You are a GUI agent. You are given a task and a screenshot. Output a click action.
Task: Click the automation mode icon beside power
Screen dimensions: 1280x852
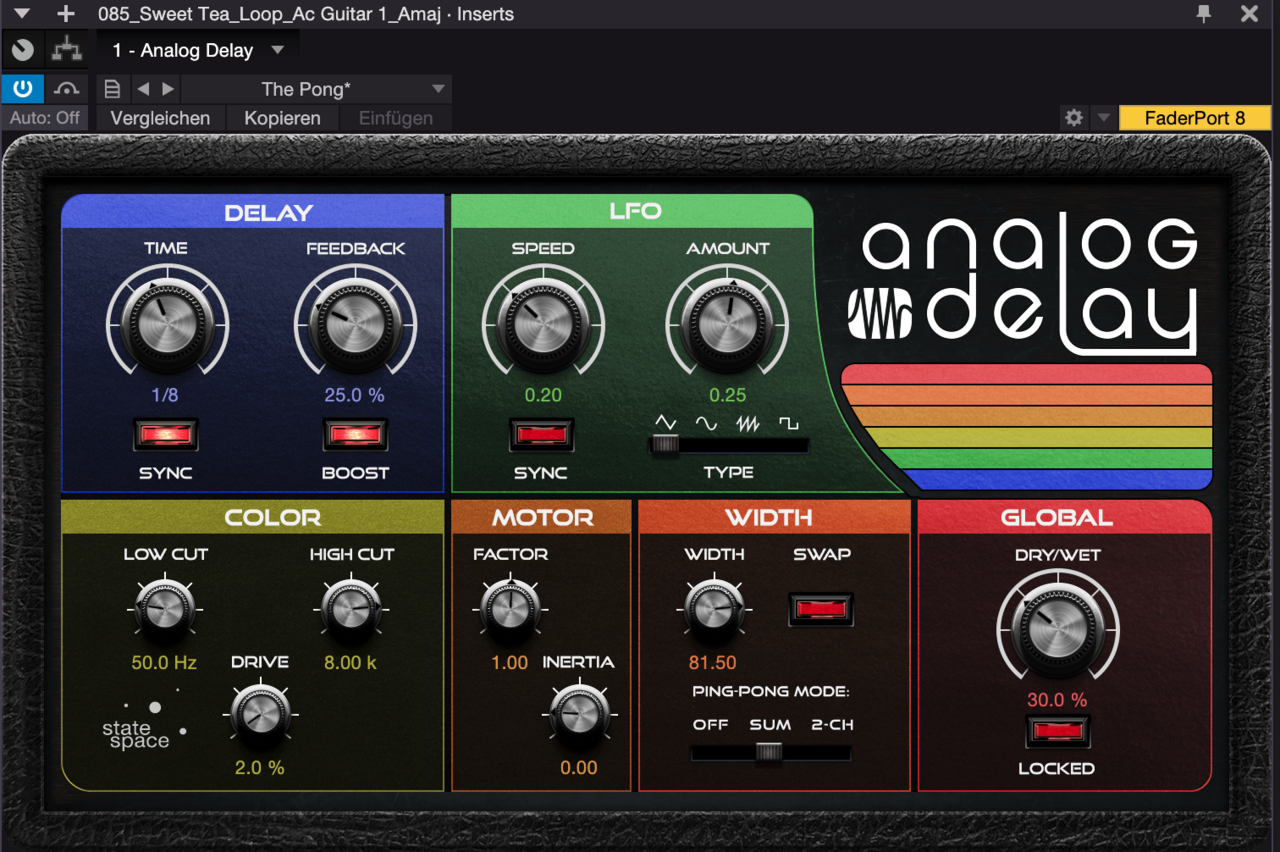pos(66,89)
